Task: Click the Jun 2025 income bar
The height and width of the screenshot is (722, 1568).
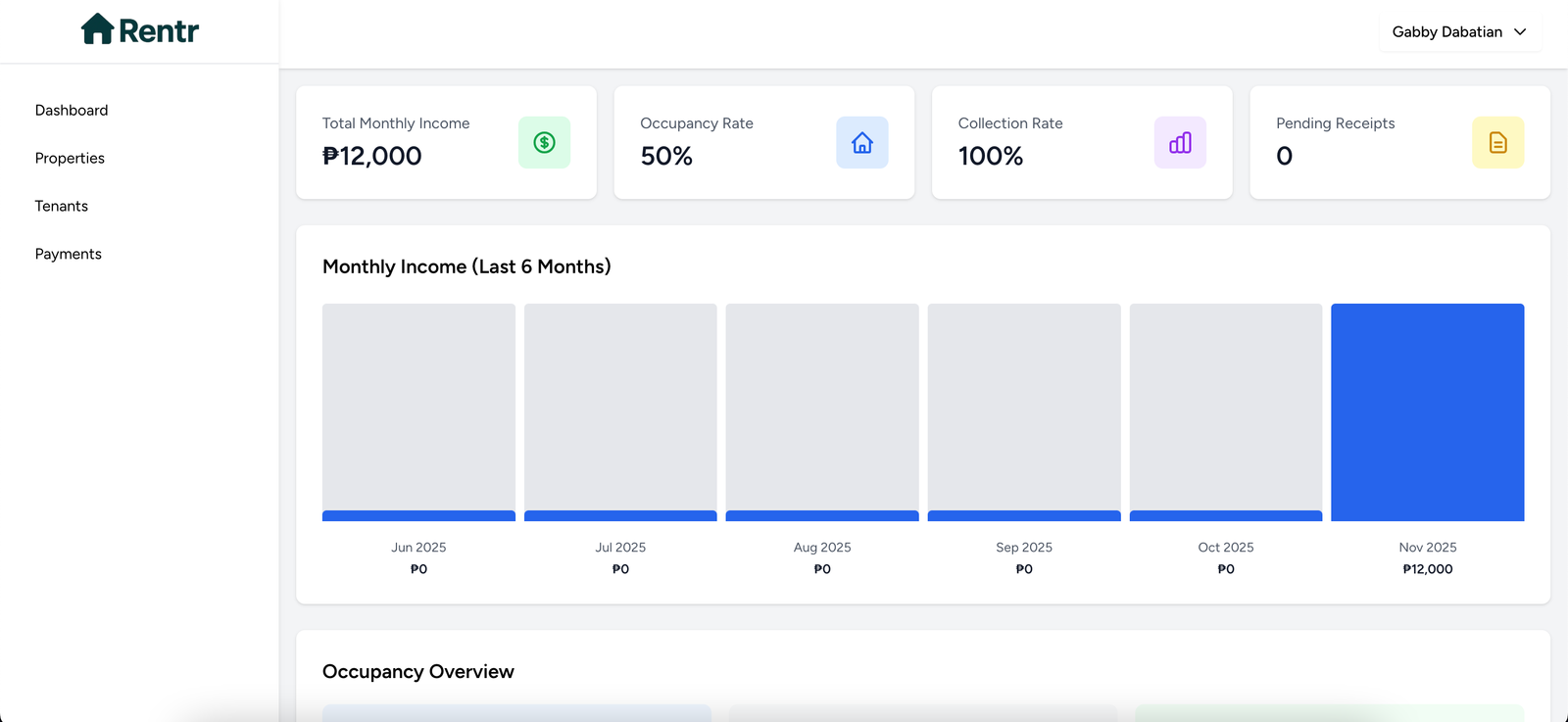Action: [x=418, y=412]
